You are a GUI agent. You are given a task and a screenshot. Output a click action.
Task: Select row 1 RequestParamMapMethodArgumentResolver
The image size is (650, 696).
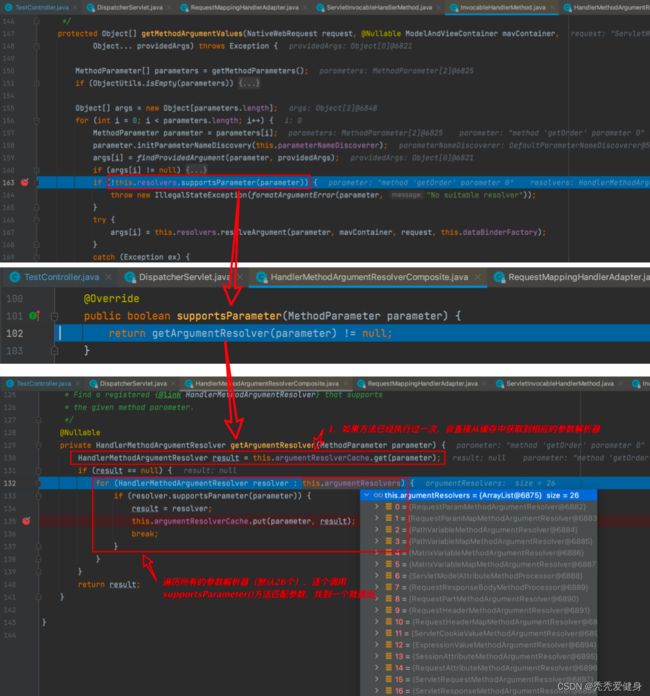pyautogui.click(x=479, y=518)
